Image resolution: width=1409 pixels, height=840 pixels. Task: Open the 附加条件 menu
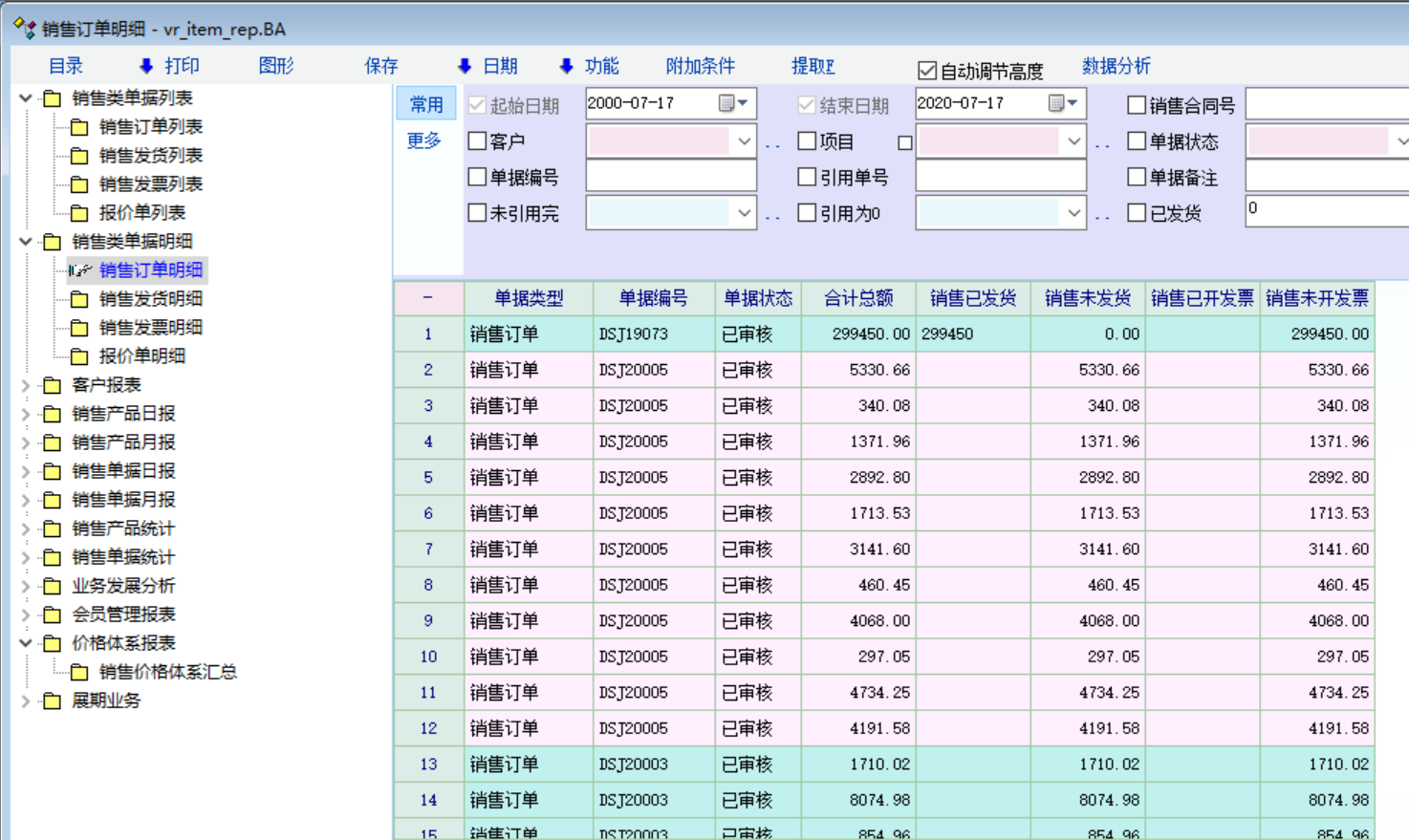(700, 66)
